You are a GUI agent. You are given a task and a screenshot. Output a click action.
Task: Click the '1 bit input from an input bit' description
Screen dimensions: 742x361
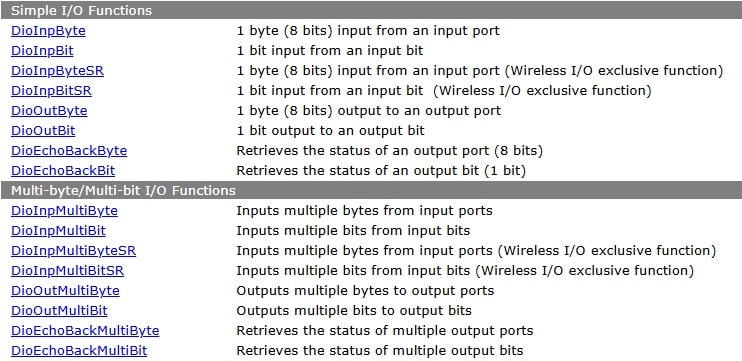[330, 51]
